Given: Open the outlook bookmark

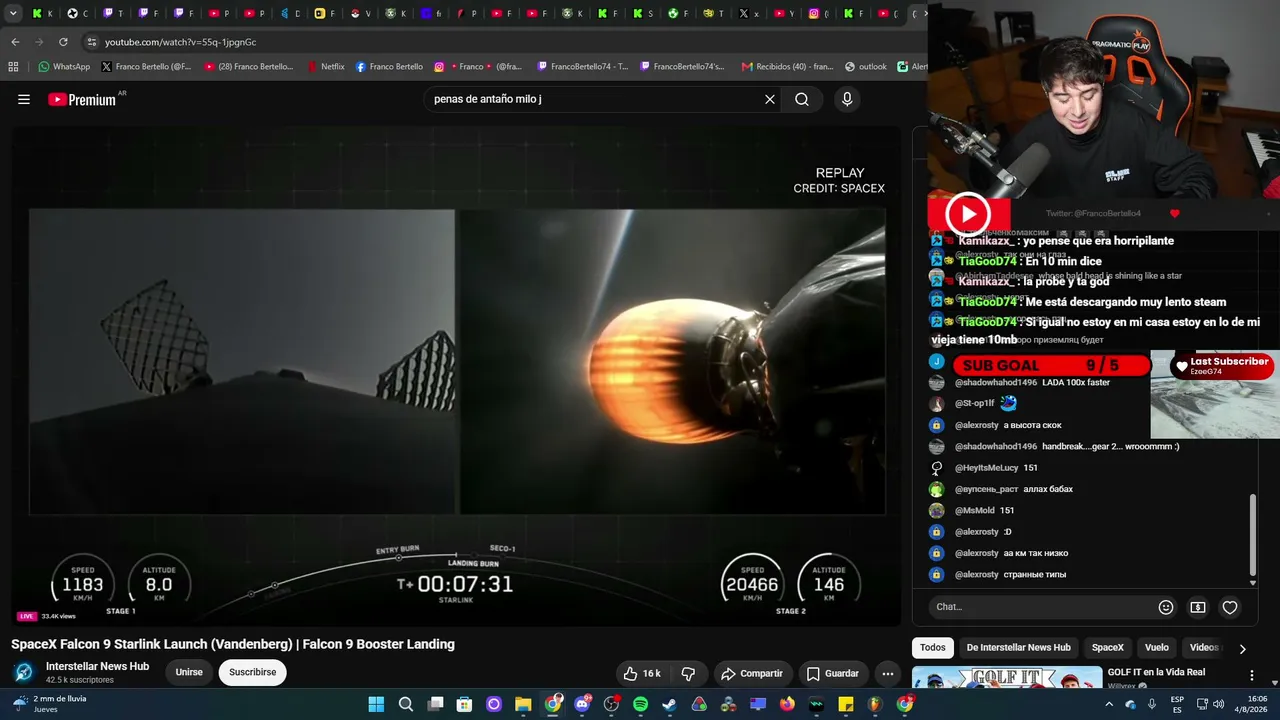Looking at the screenshot, I should (866, 67).
